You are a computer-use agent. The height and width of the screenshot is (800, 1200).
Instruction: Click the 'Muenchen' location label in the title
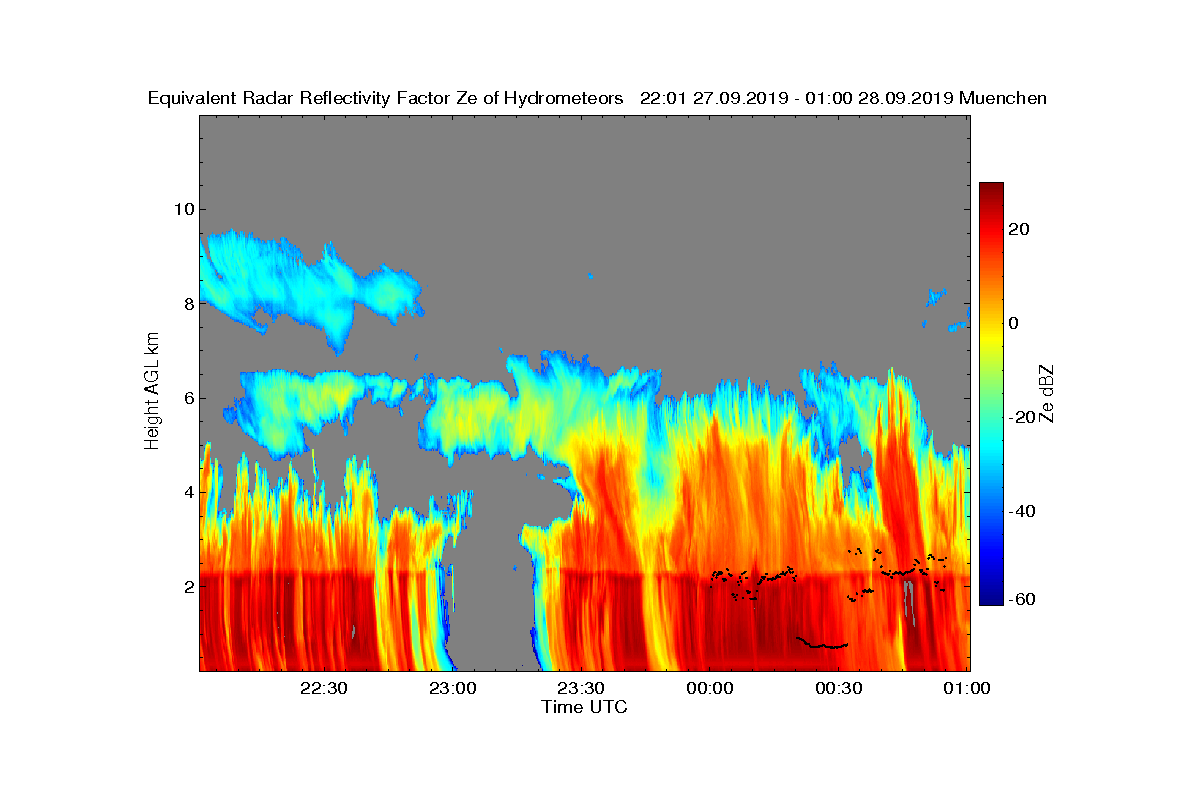1003,98
